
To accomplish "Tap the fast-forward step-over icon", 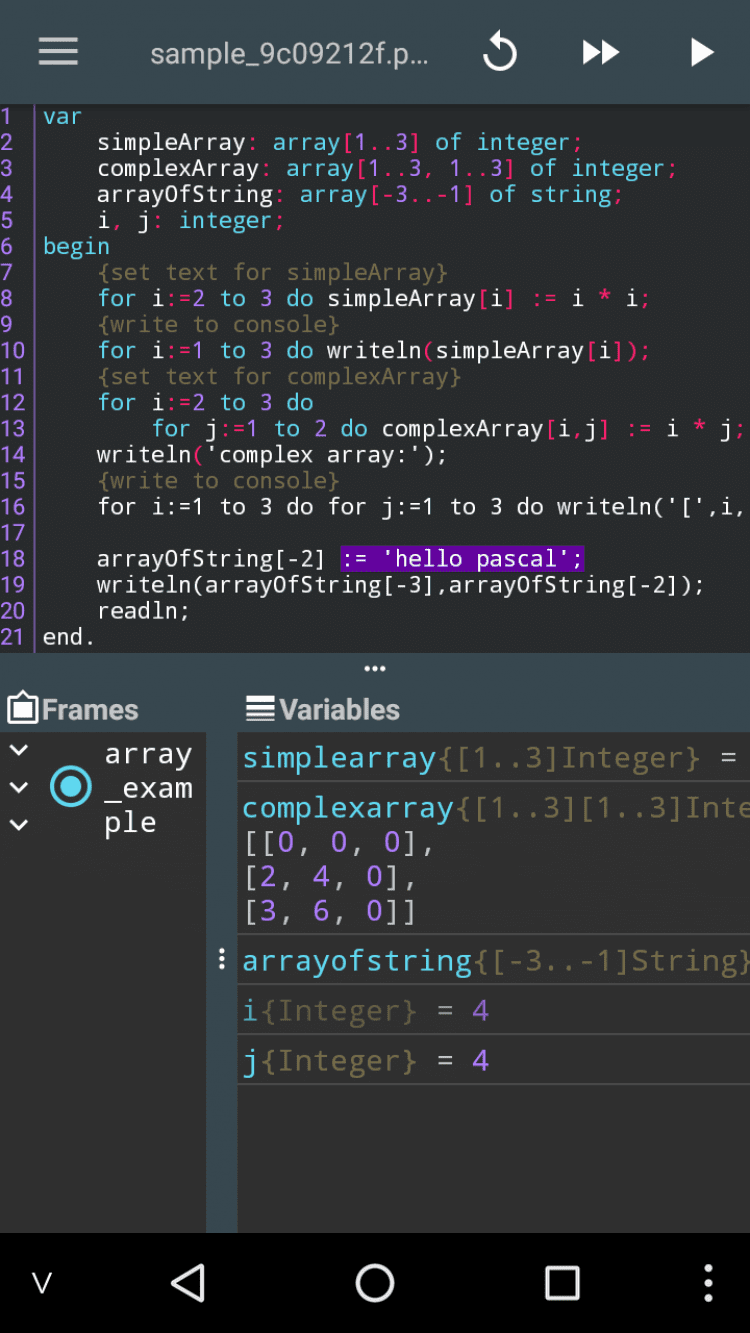I will 601,52.
